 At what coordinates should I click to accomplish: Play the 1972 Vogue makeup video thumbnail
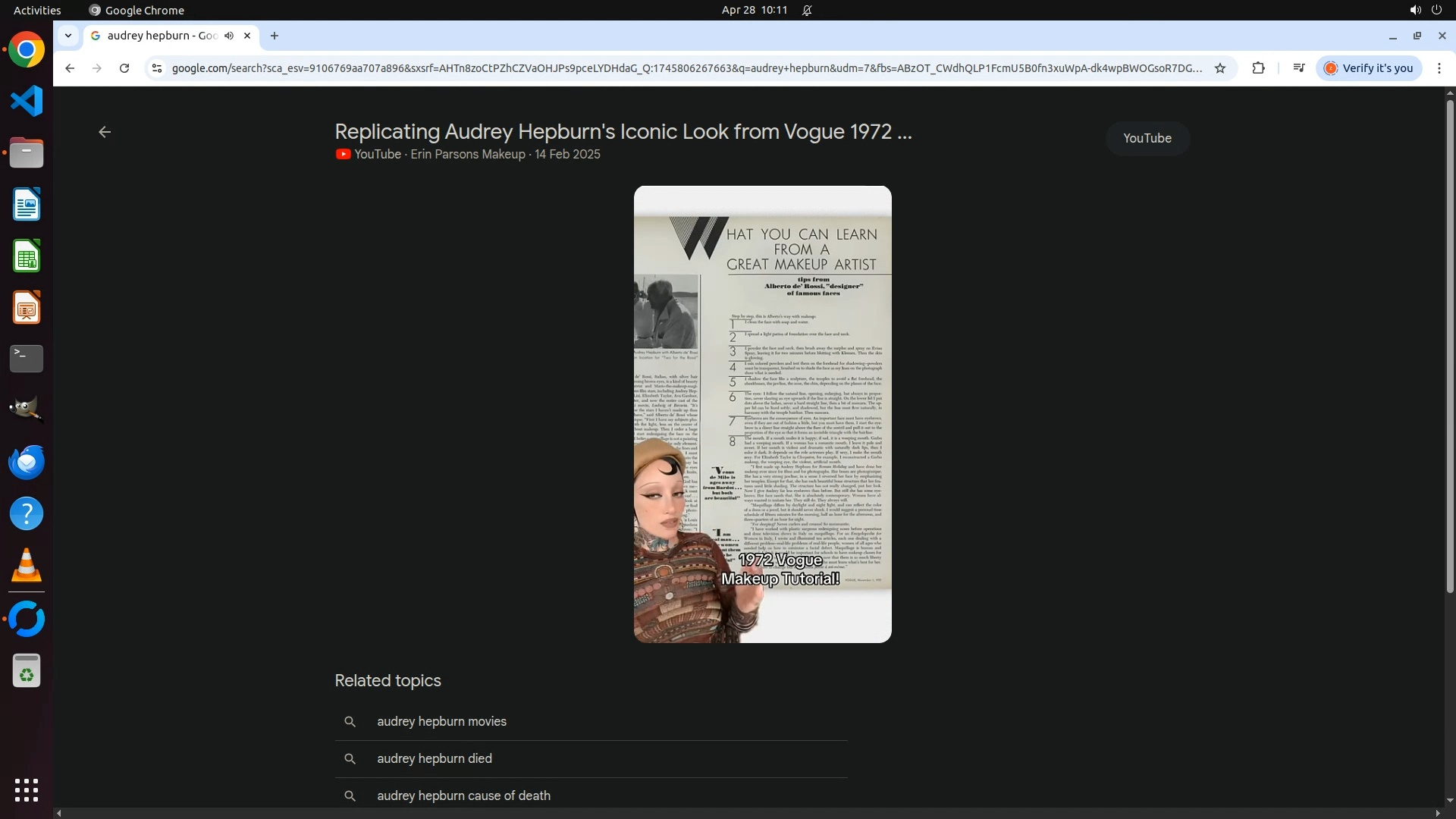762,414
